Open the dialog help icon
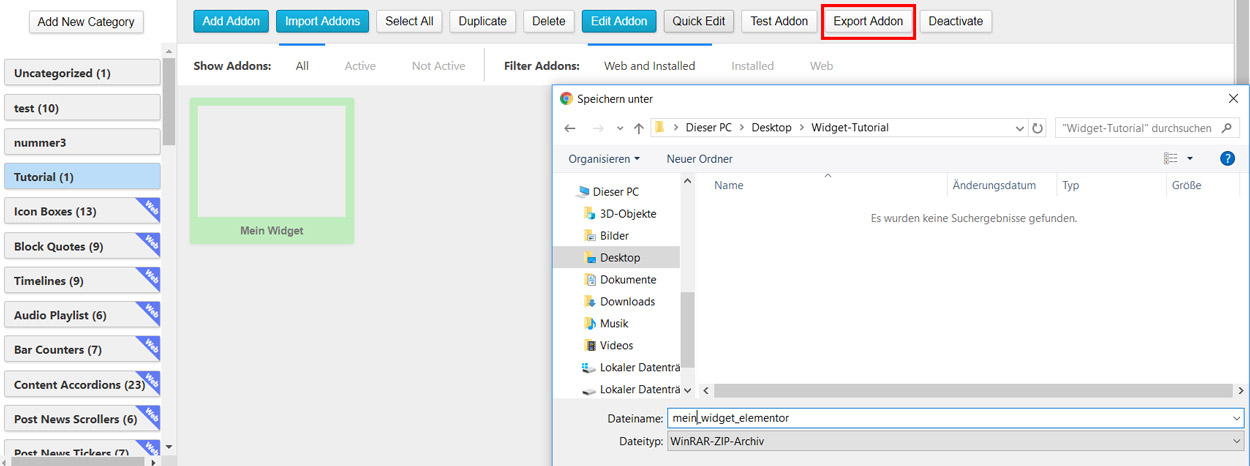The width and height of the screenshot is (1250, 466). click(x=1227, y=159)
